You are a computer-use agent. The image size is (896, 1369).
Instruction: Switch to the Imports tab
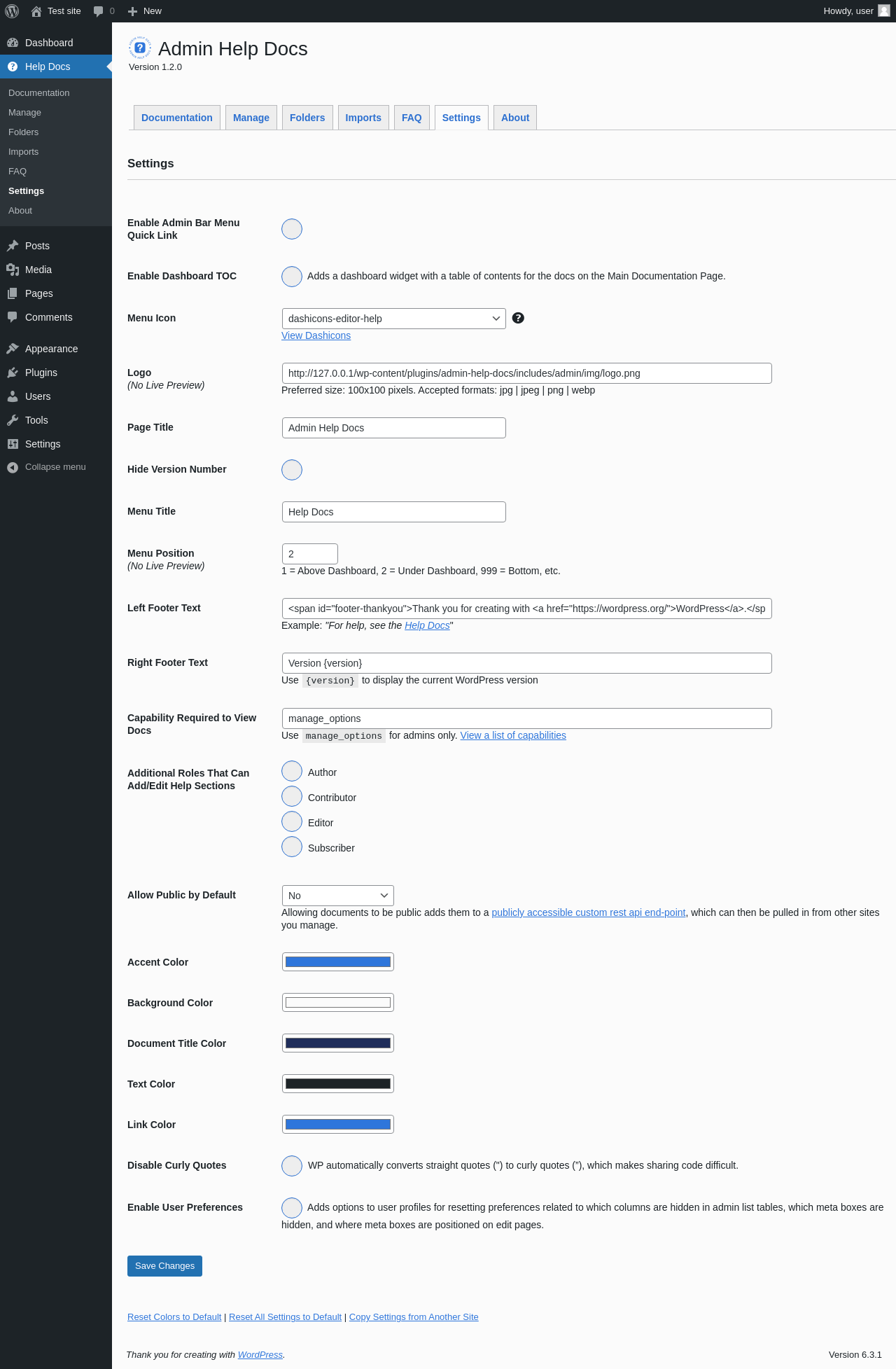click(363, 118)
